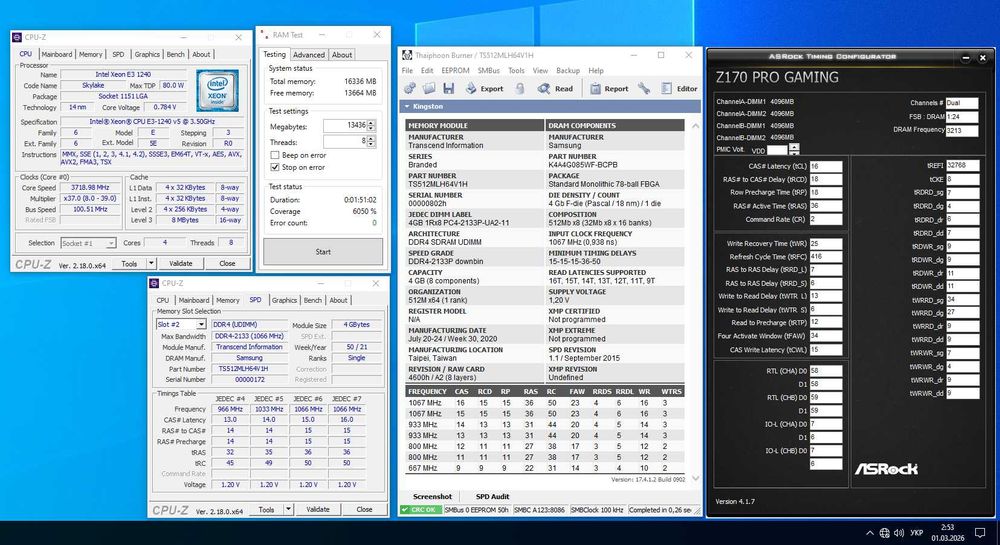Click the green CRC OK status indicator
Image resolution: width=1000 pixels, height=545 pixels.
tap(421, 510)
